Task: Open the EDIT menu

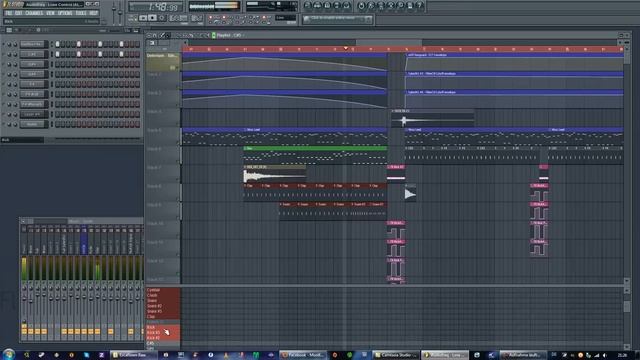Action: [18, 13]
